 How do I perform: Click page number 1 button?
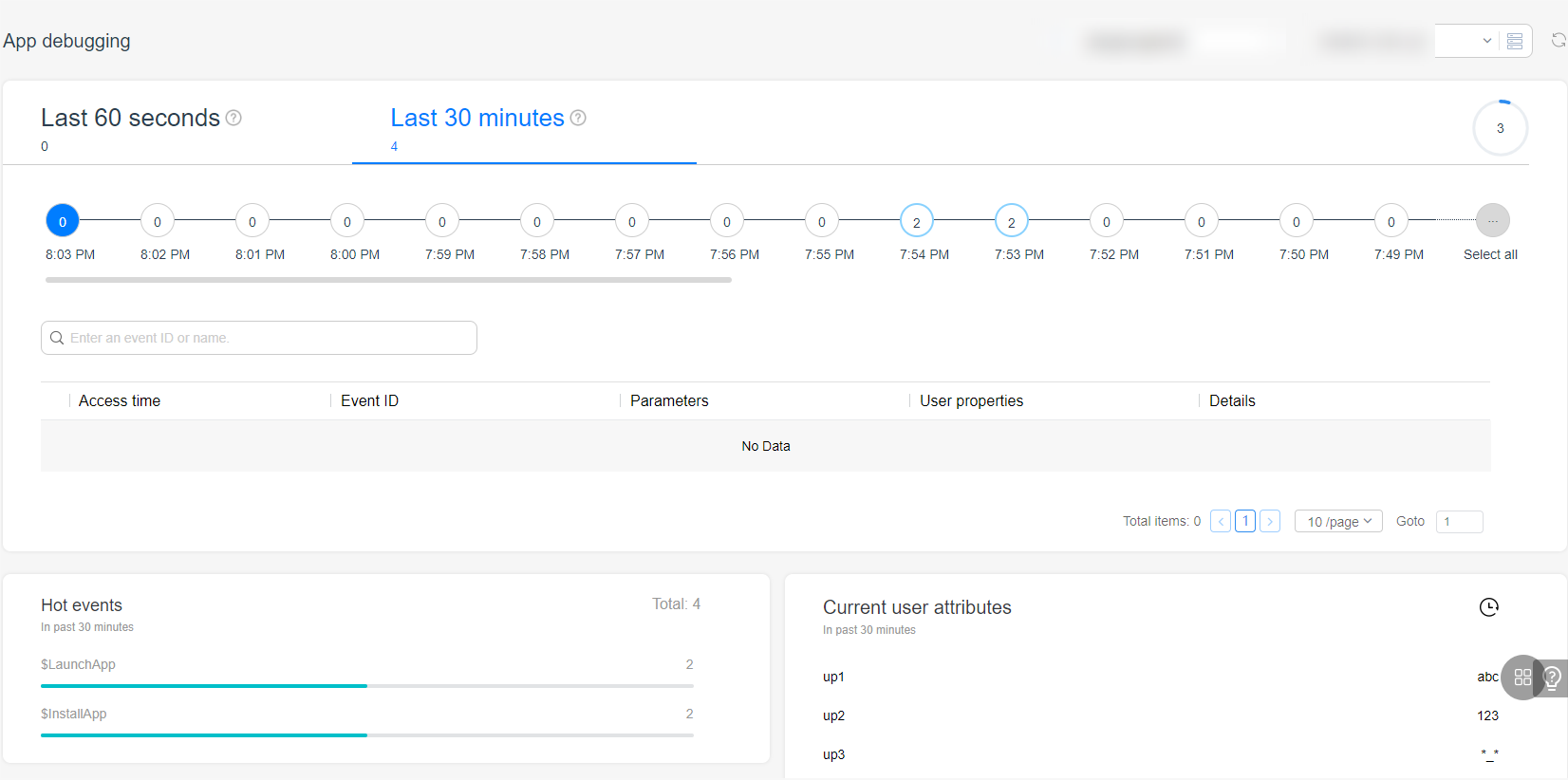pyautogui.click(x=1245, y=521)
